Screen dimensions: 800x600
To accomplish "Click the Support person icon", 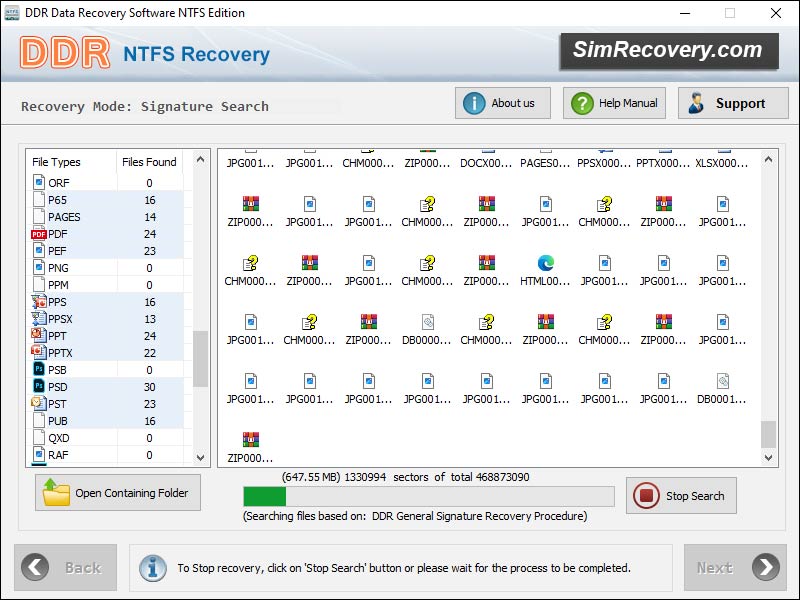I will tap(697, 102).
